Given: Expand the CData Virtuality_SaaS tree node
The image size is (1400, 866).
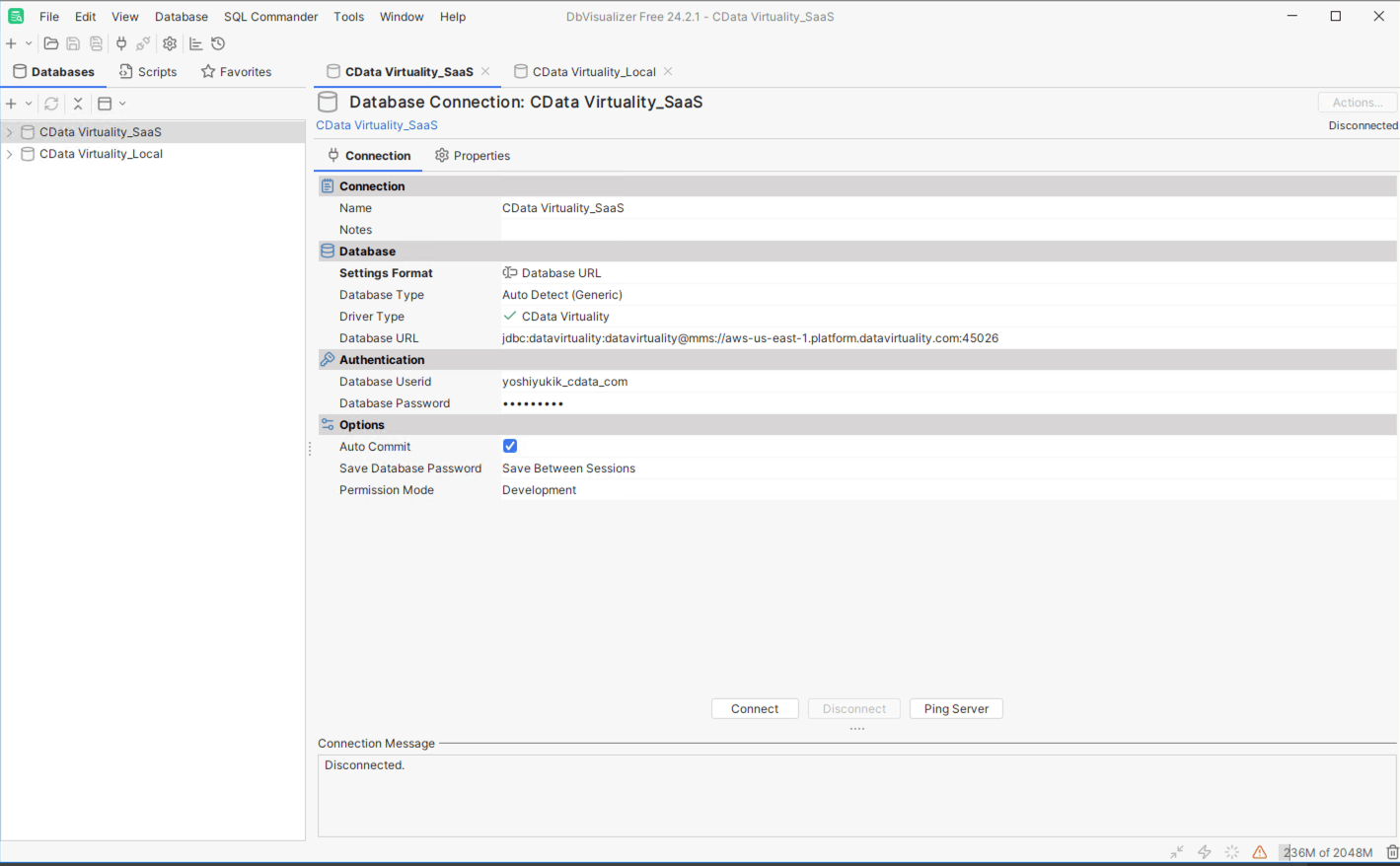Looking at the screenshot, I should click(x=10, y=132).
